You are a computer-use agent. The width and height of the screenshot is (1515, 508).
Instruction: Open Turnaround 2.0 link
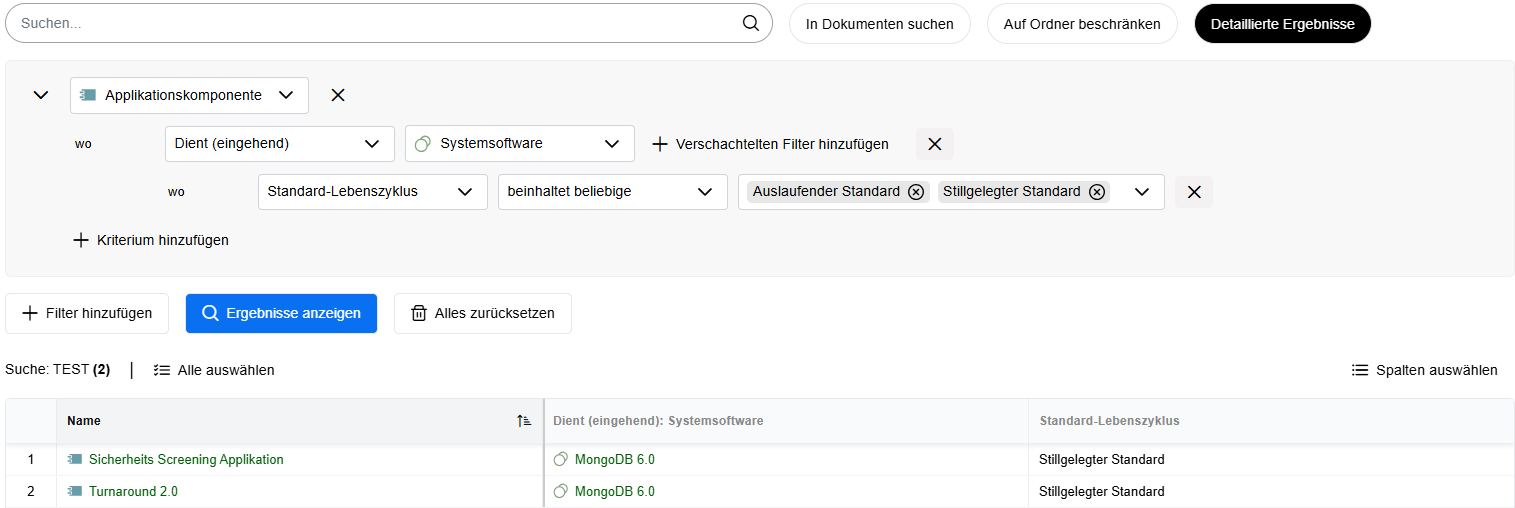pyautogui.click(x=133, y=492)
